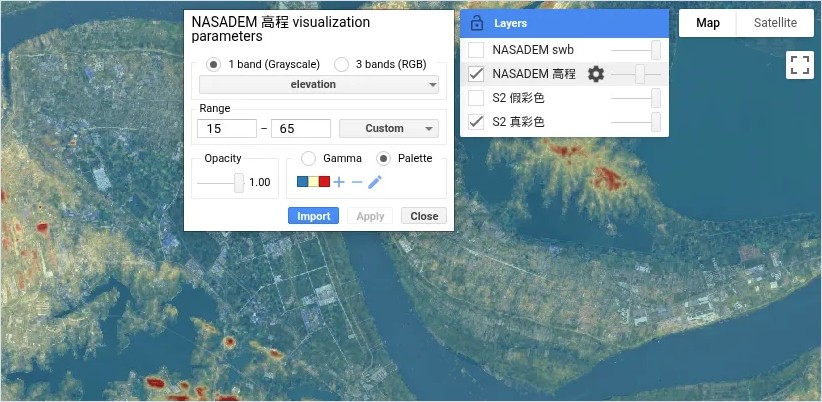
Task: Edit palette with the pencil icon
Action: (375, 182)
